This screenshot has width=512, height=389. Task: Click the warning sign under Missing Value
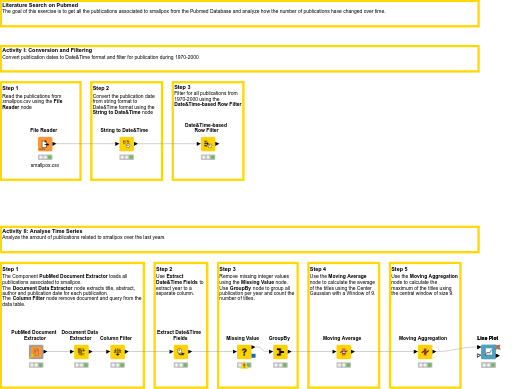coord(244,366)
